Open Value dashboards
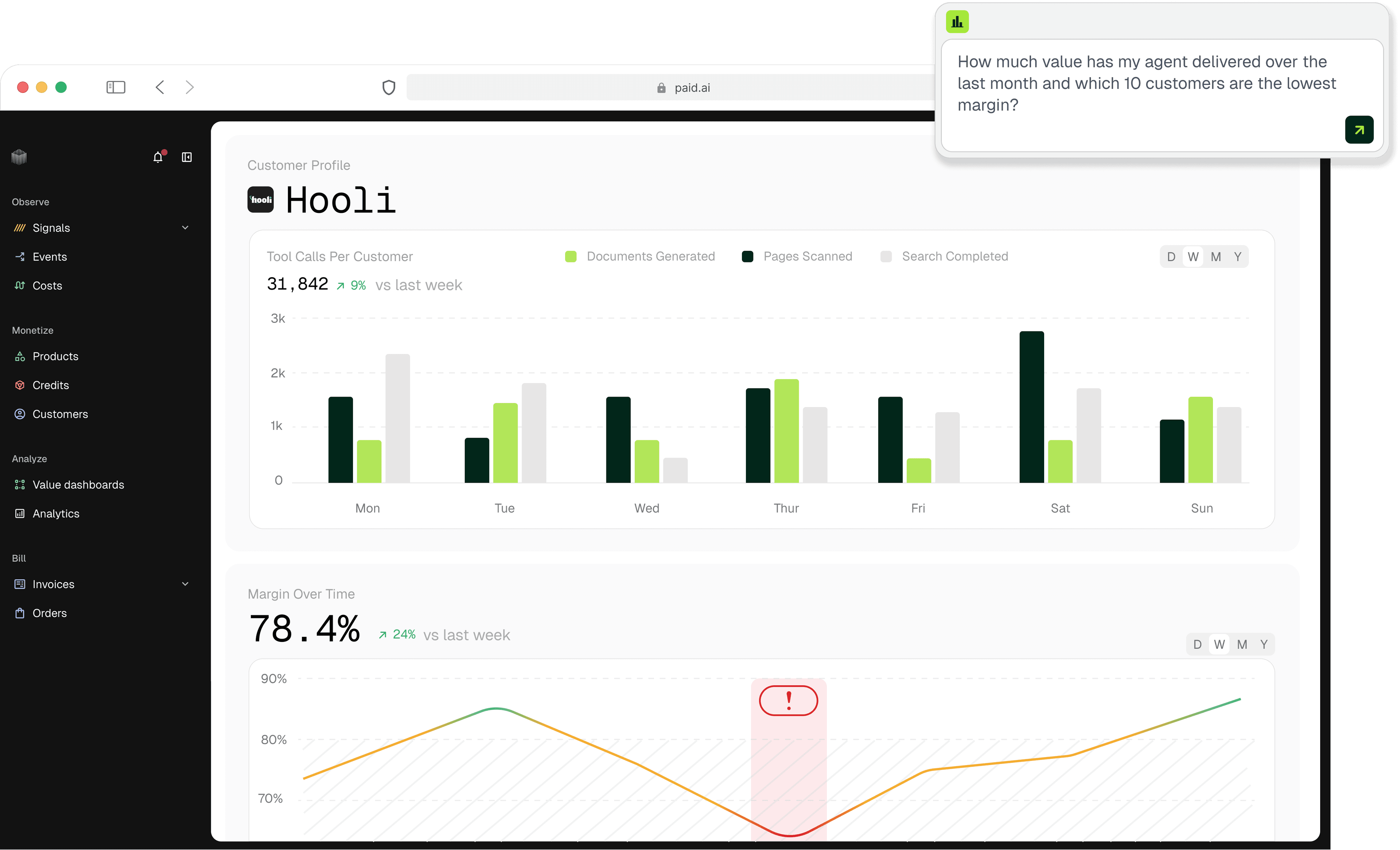1400x850 pixels. 78,485
